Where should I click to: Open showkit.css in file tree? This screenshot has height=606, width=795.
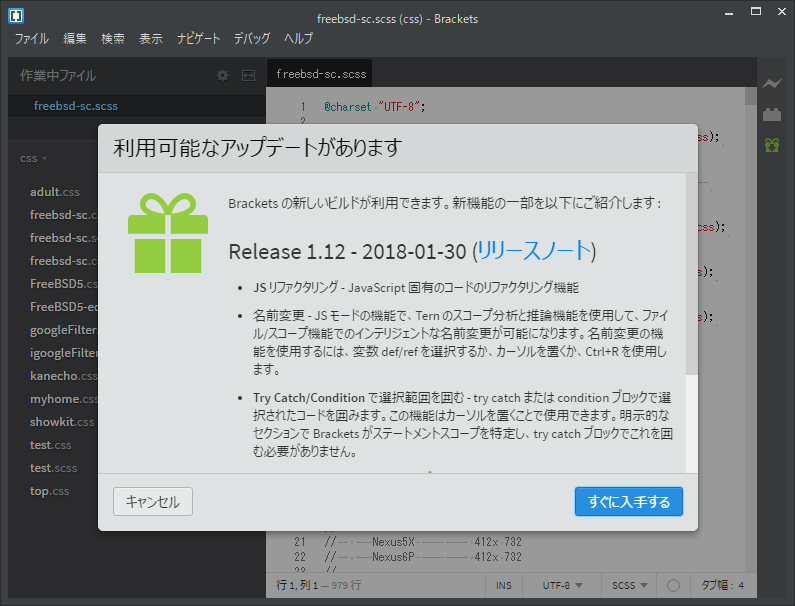click(62, 422)
